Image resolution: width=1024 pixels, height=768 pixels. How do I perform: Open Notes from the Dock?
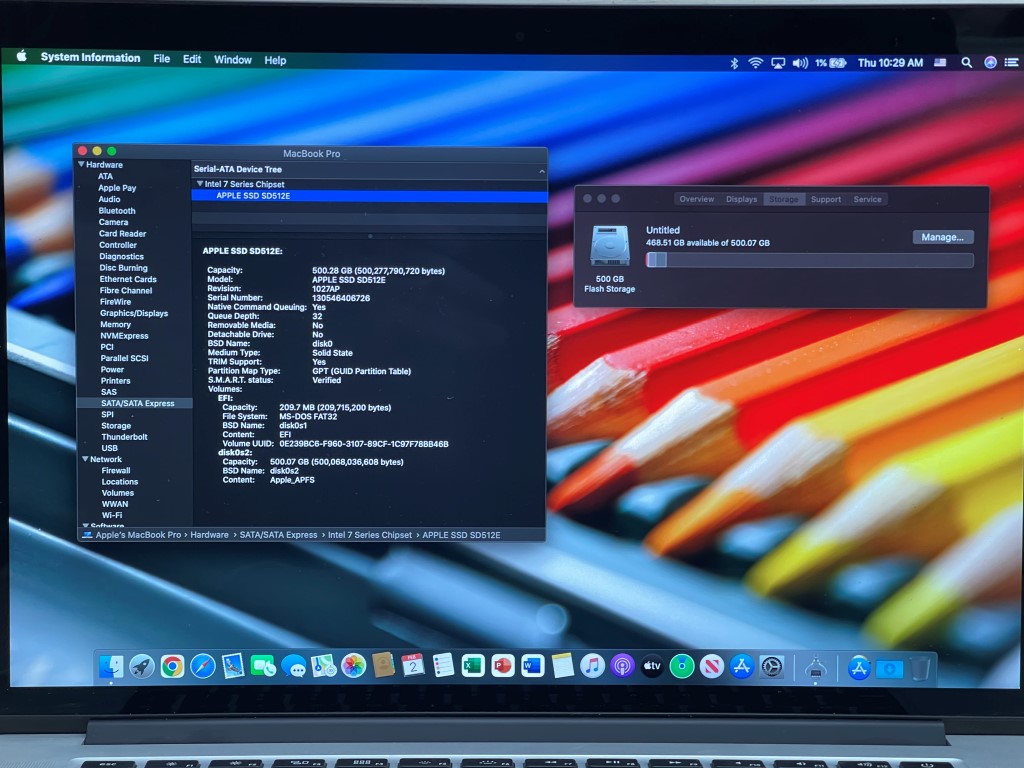562,666
